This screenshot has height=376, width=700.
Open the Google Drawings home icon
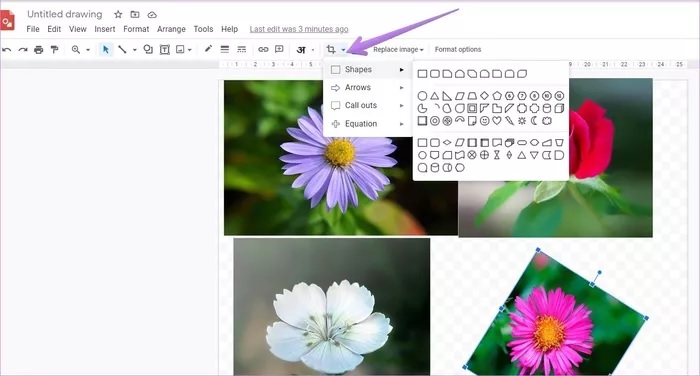7,21
